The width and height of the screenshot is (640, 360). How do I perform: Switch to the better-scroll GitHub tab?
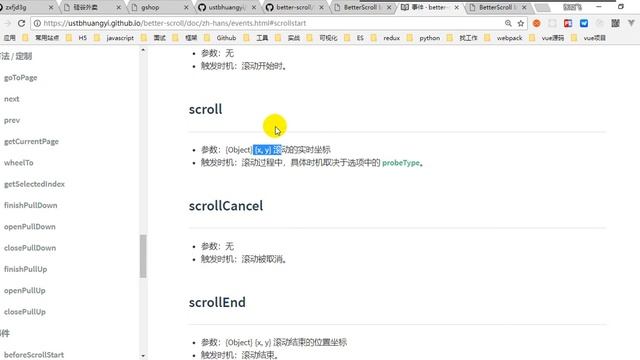click(x=294, y=7)
